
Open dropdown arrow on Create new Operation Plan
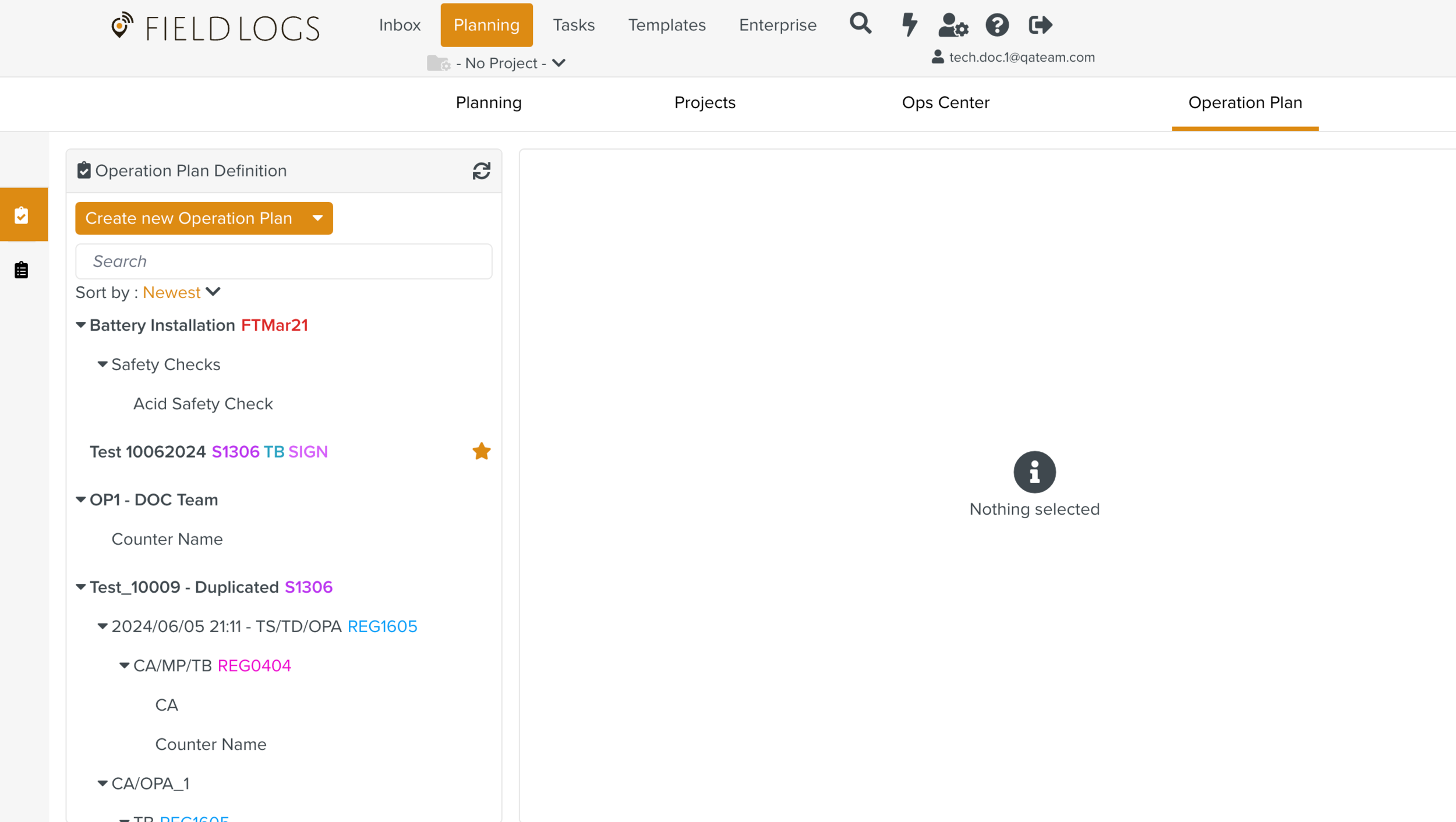pyautogui.click(x=317, y=218)
